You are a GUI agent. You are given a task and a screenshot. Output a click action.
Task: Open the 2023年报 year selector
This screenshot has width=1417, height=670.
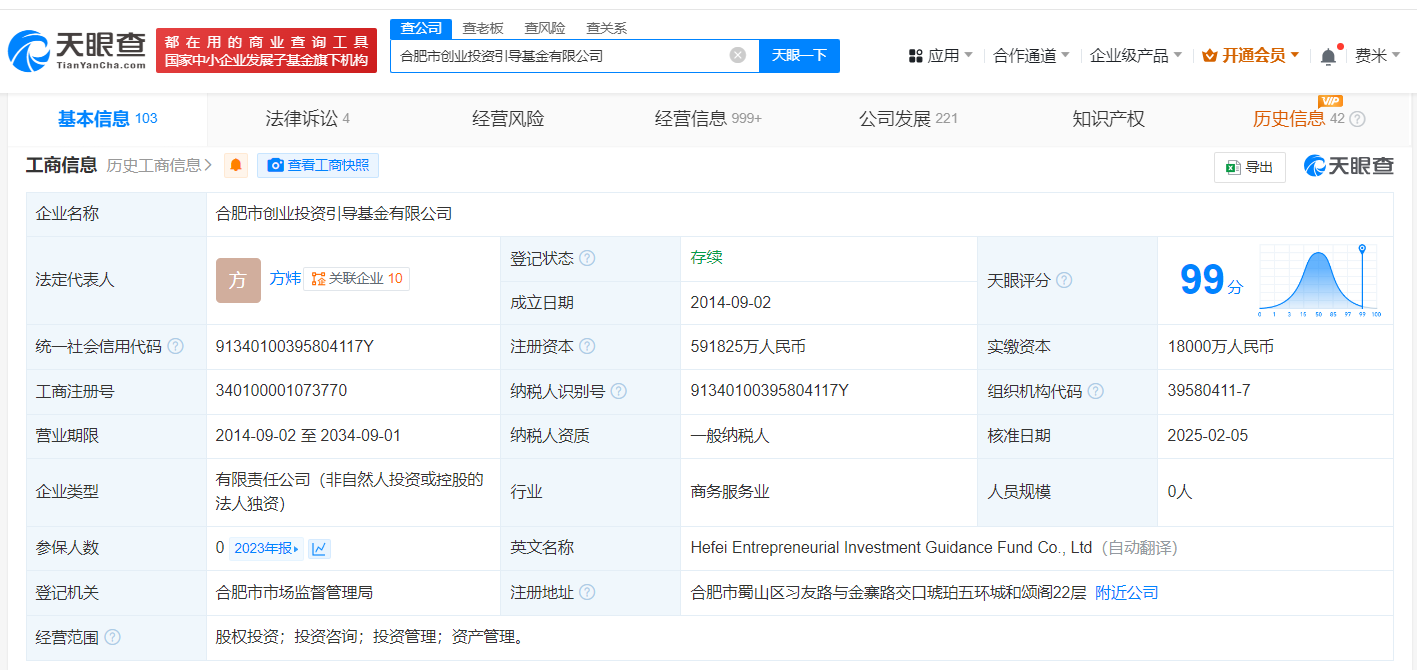[x=266, y=548]
